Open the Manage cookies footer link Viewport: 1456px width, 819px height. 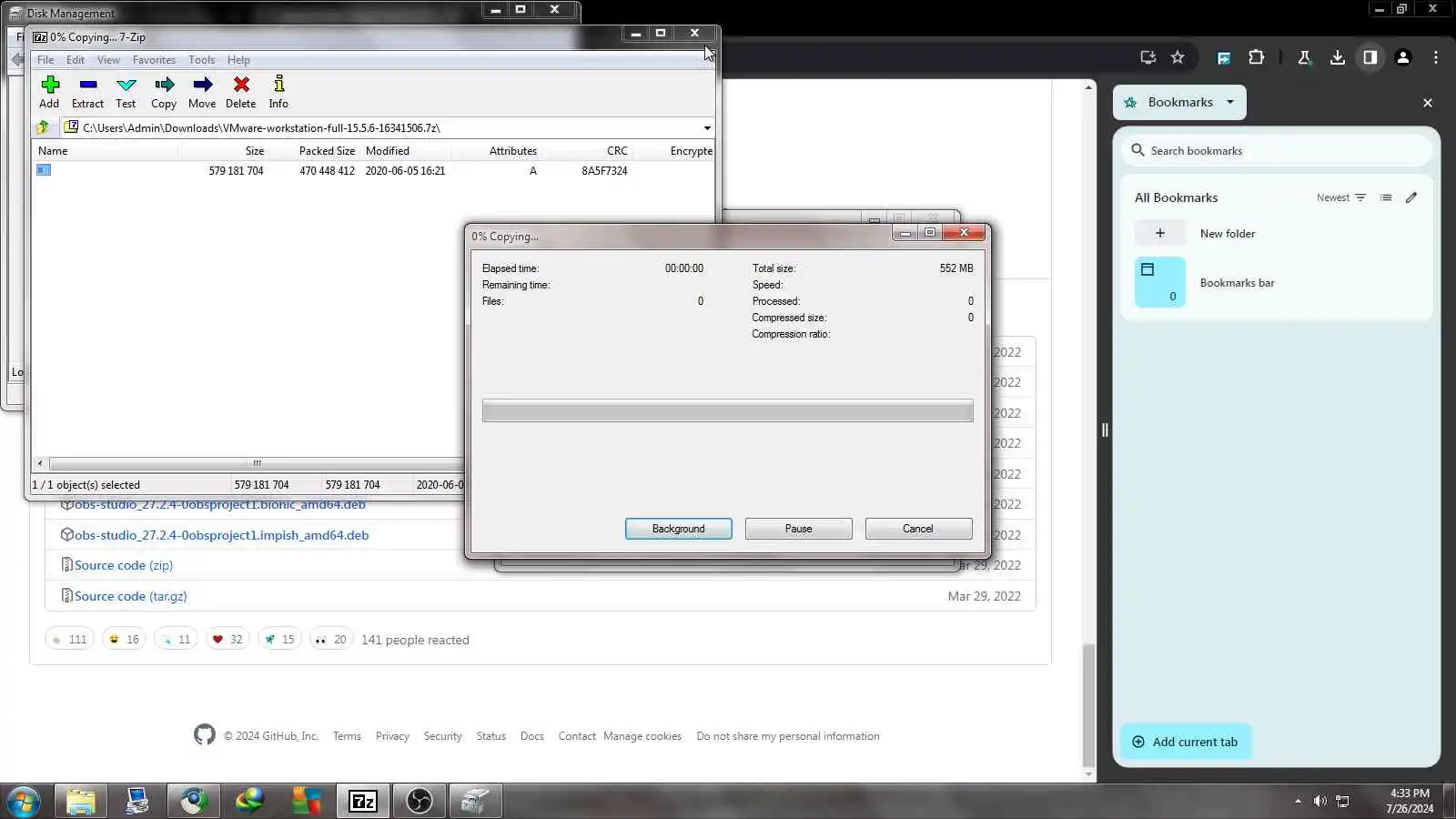pos(642,736)
